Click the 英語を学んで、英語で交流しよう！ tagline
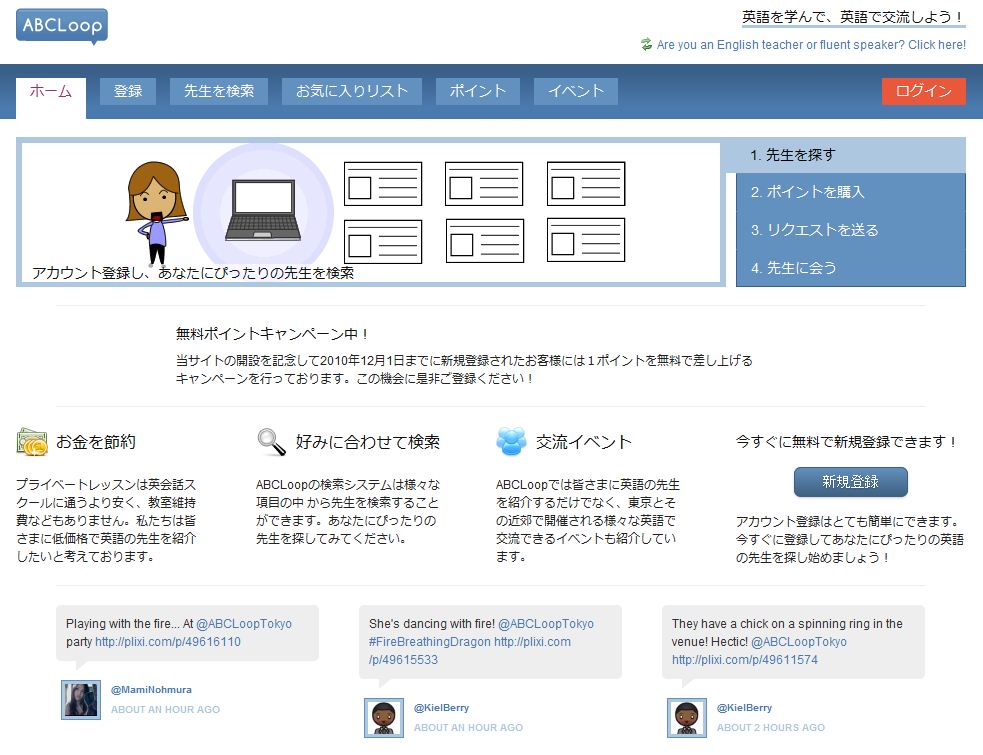This screenshot has height=755, width=983. pos(854,17)
